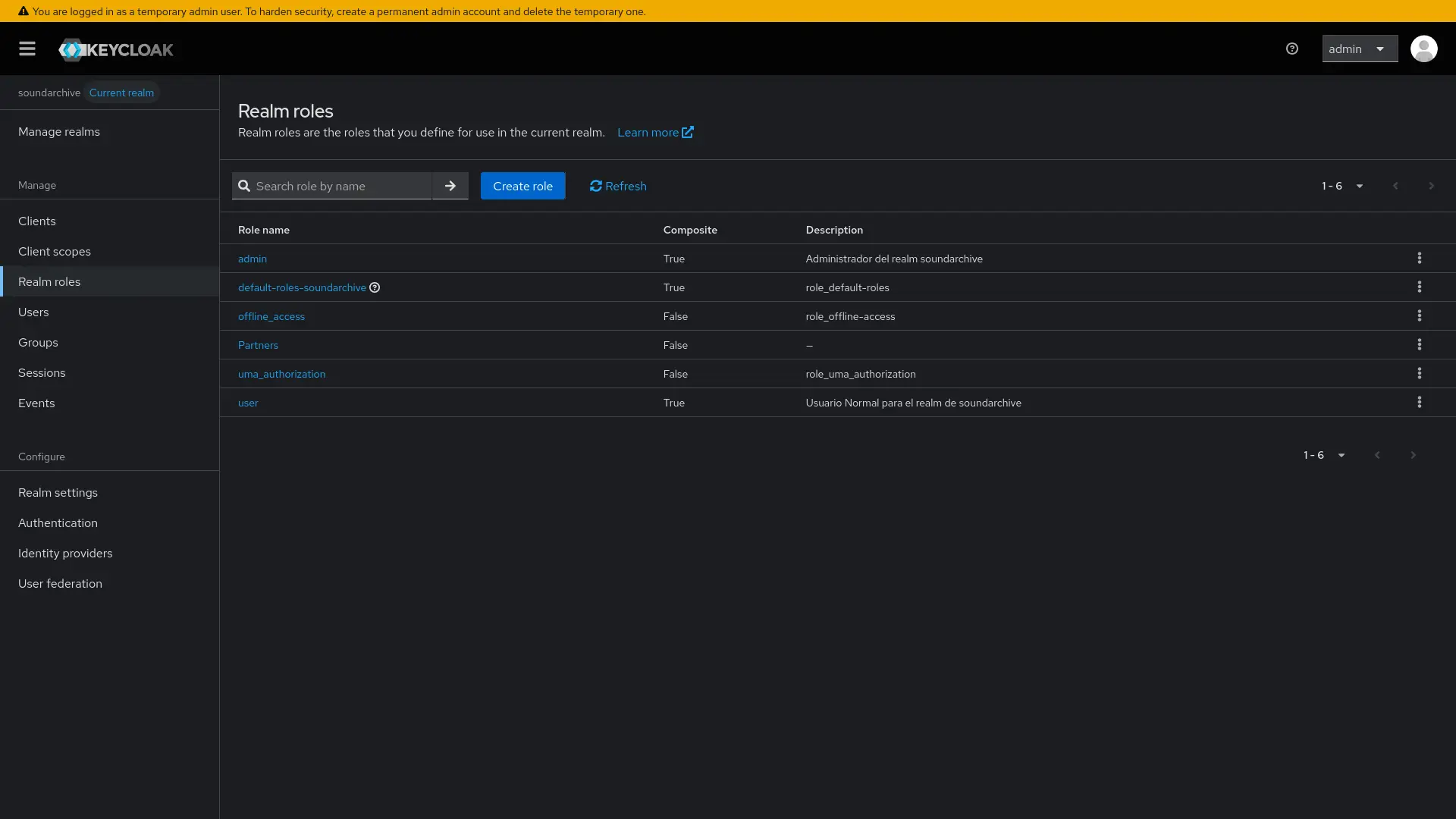Refresh the roles list
1456x819 pixels.
coord(618,186)
